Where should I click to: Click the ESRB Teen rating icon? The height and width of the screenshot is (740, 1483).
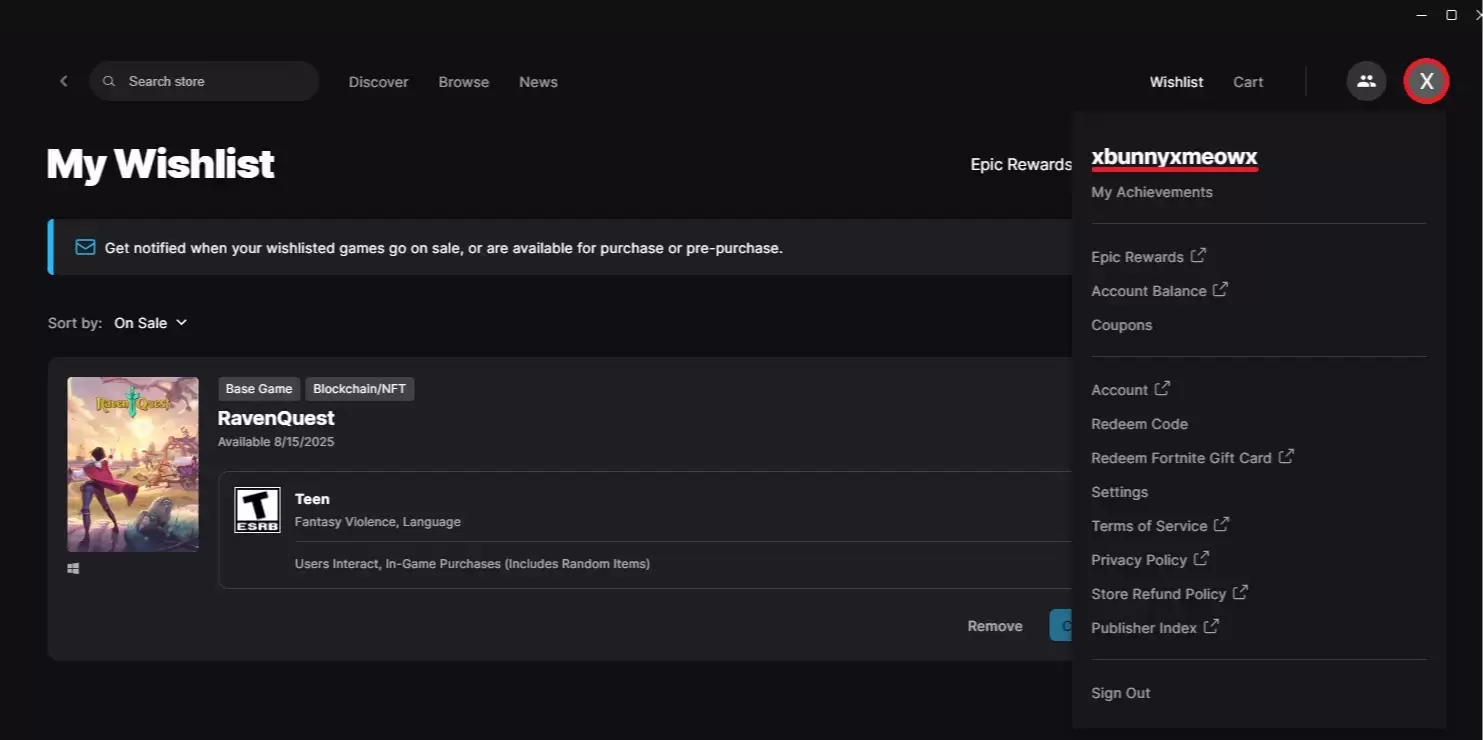tap(257, 510)
